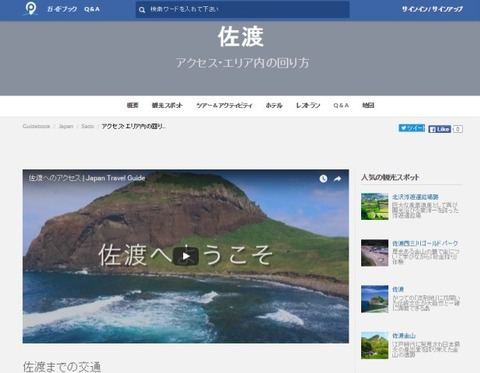Click the 佐渡までの交通 heading
The width and height of the screenshot is (480, 373).
(62, 366)
